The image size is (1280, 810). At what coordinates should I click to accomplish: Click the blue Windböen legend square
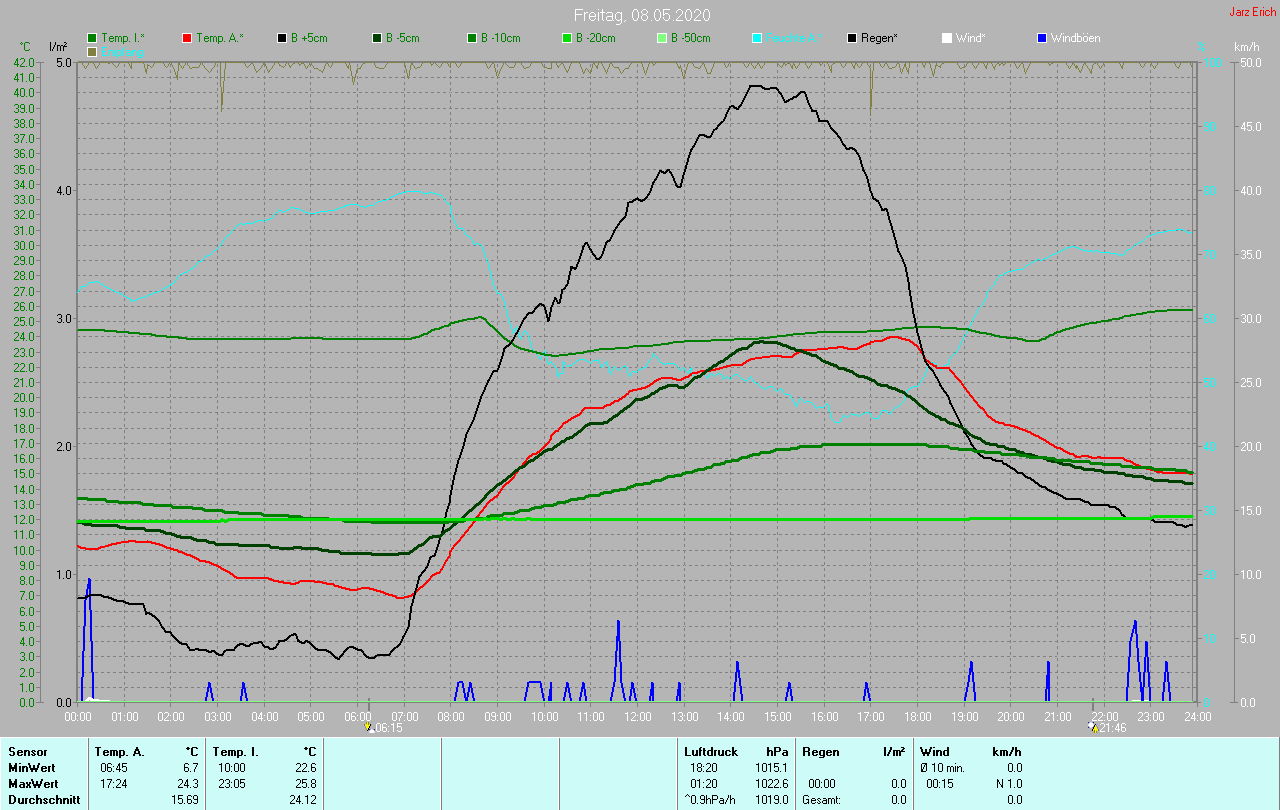(1042, 38)
